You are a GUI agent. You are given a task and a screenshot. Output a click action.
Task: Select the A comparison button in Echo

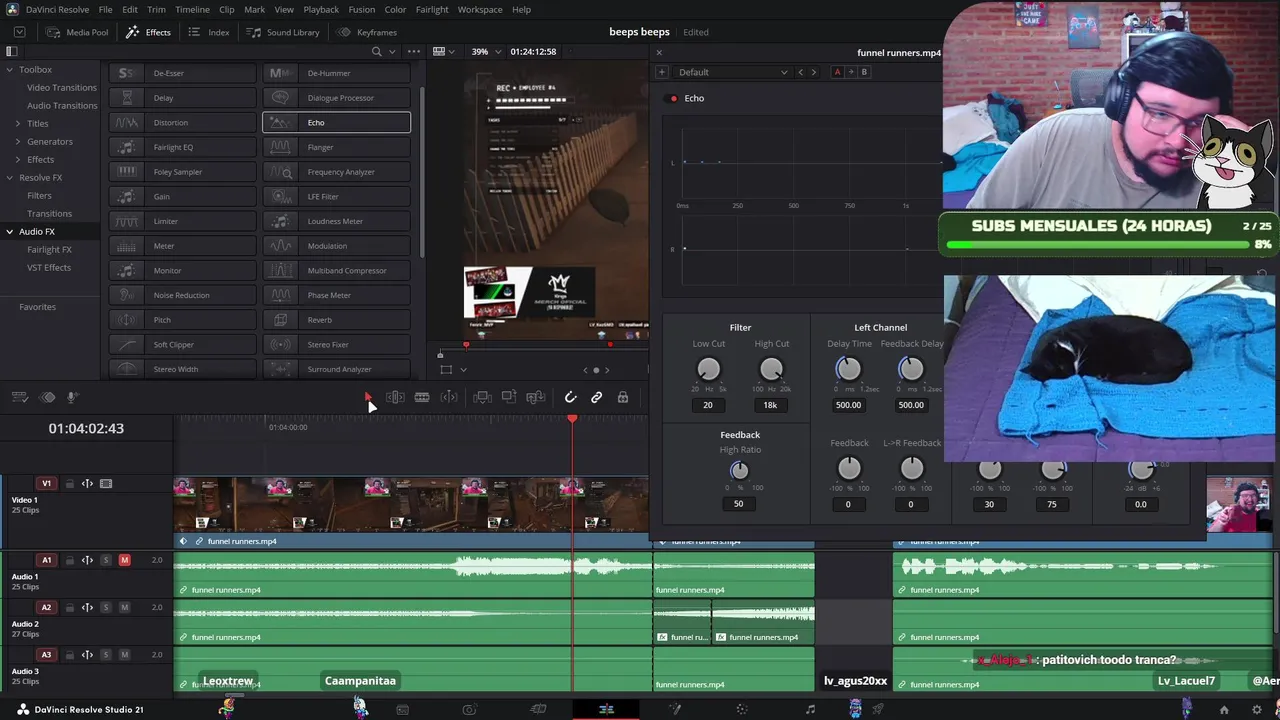pyautogui.click(x=838, y=72)
